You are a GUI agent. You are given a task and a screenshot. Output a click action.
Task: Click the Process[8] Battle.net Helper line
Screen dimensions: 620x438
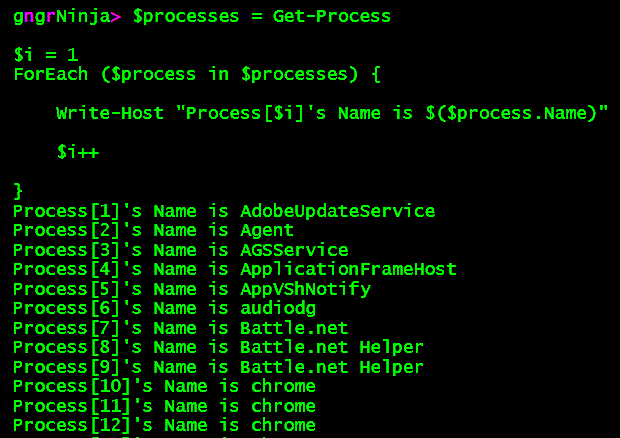218,347
